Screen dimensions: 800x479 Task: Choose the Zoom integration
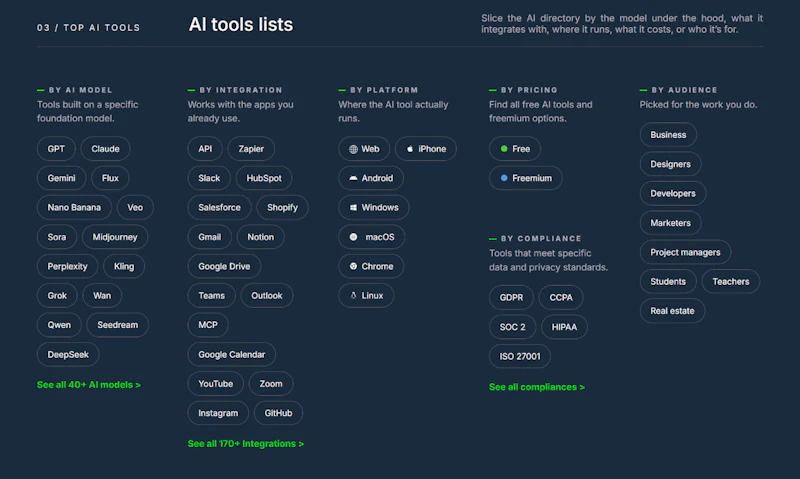coord(271,384)
